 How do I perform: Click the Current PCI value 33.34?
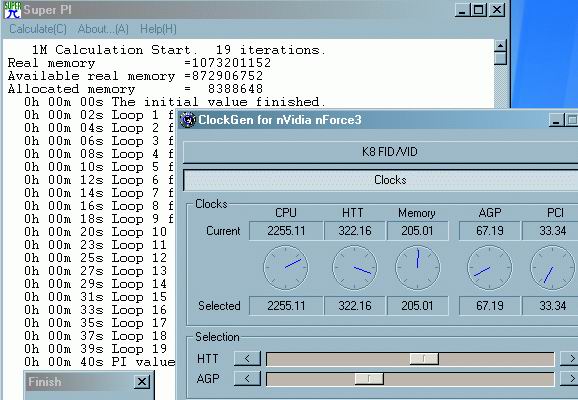tap(551, 231)
